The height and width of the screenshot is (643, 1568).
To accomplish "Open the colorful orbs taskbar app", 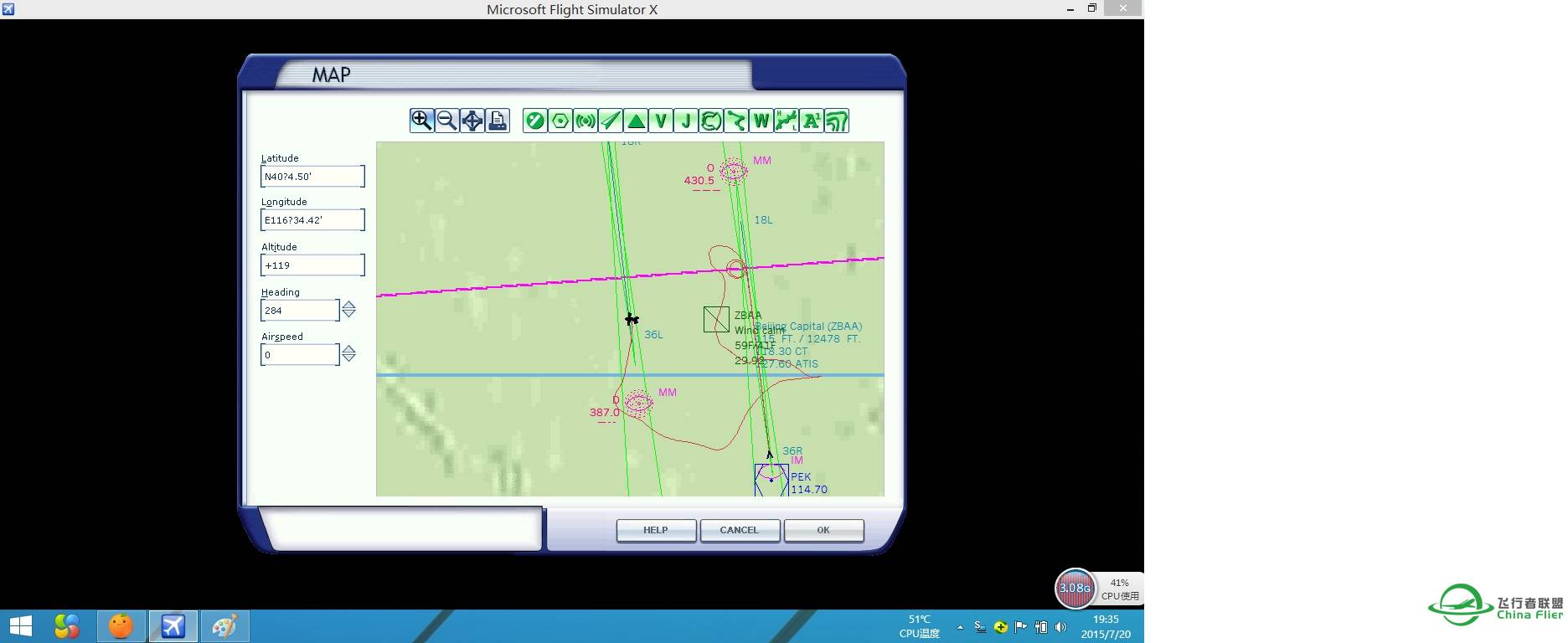I will point(67,626).
